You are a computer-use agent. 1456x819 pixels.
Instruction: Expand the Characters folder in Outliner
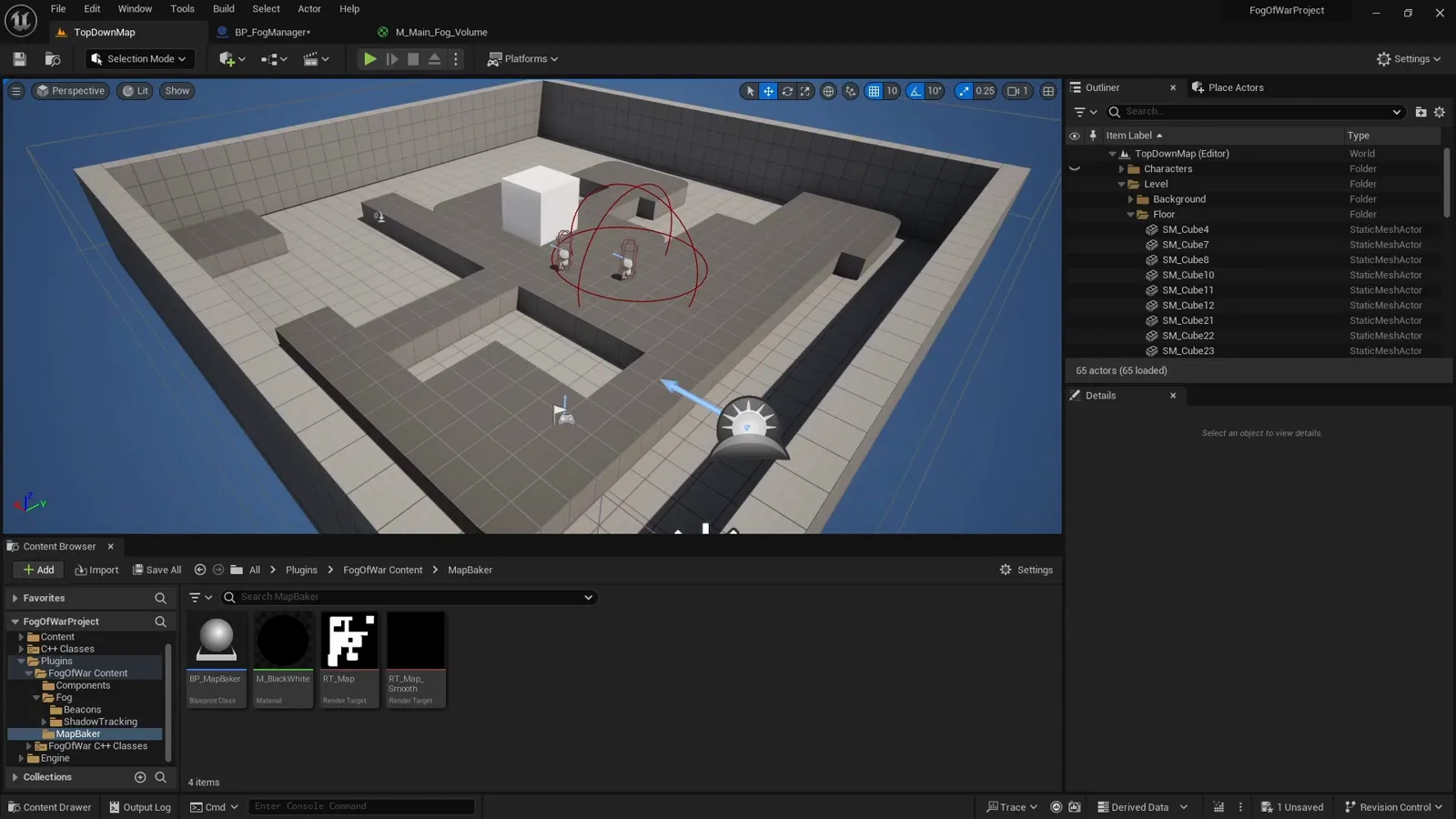[1121, 169]
